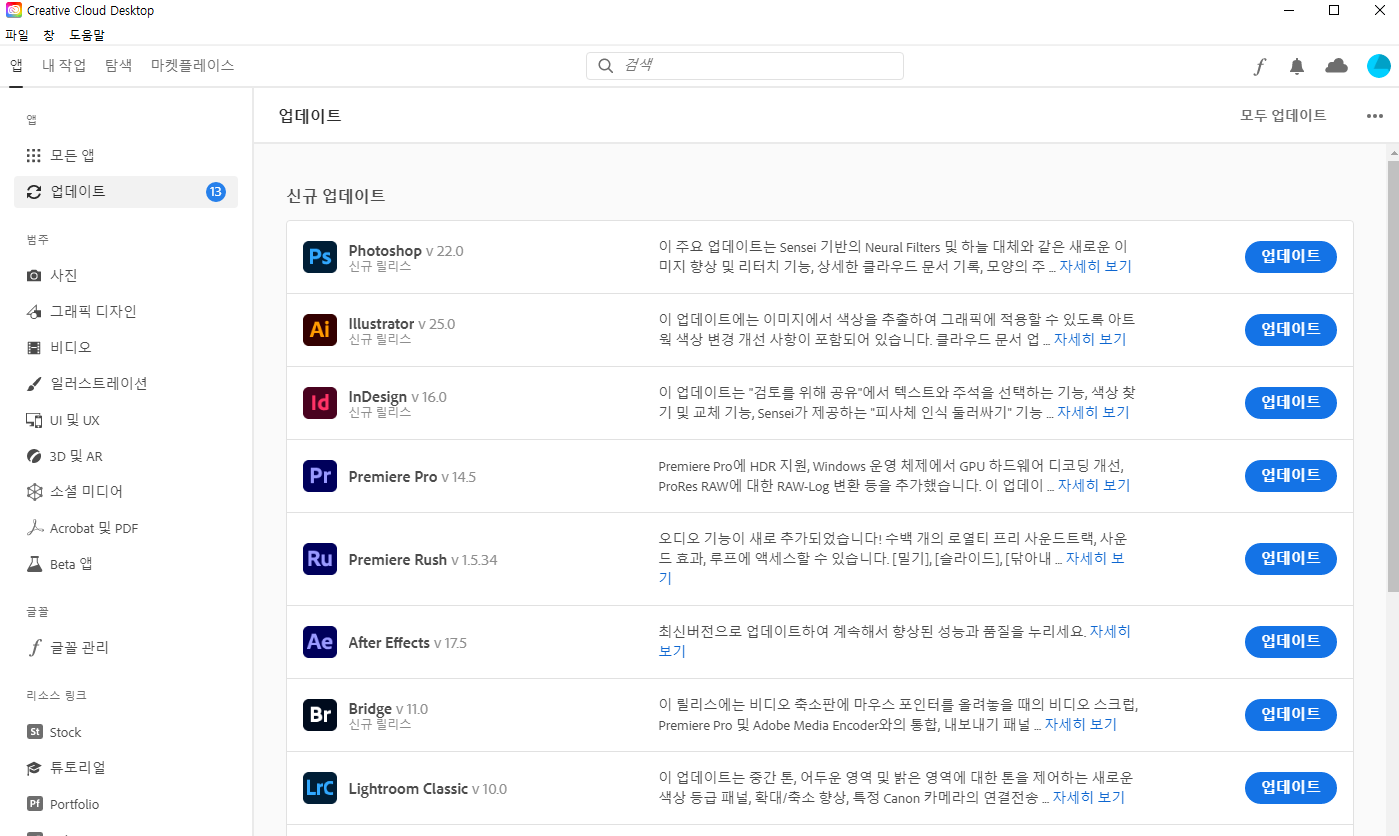Open the Photoshop app icon

tap(320, 257)
